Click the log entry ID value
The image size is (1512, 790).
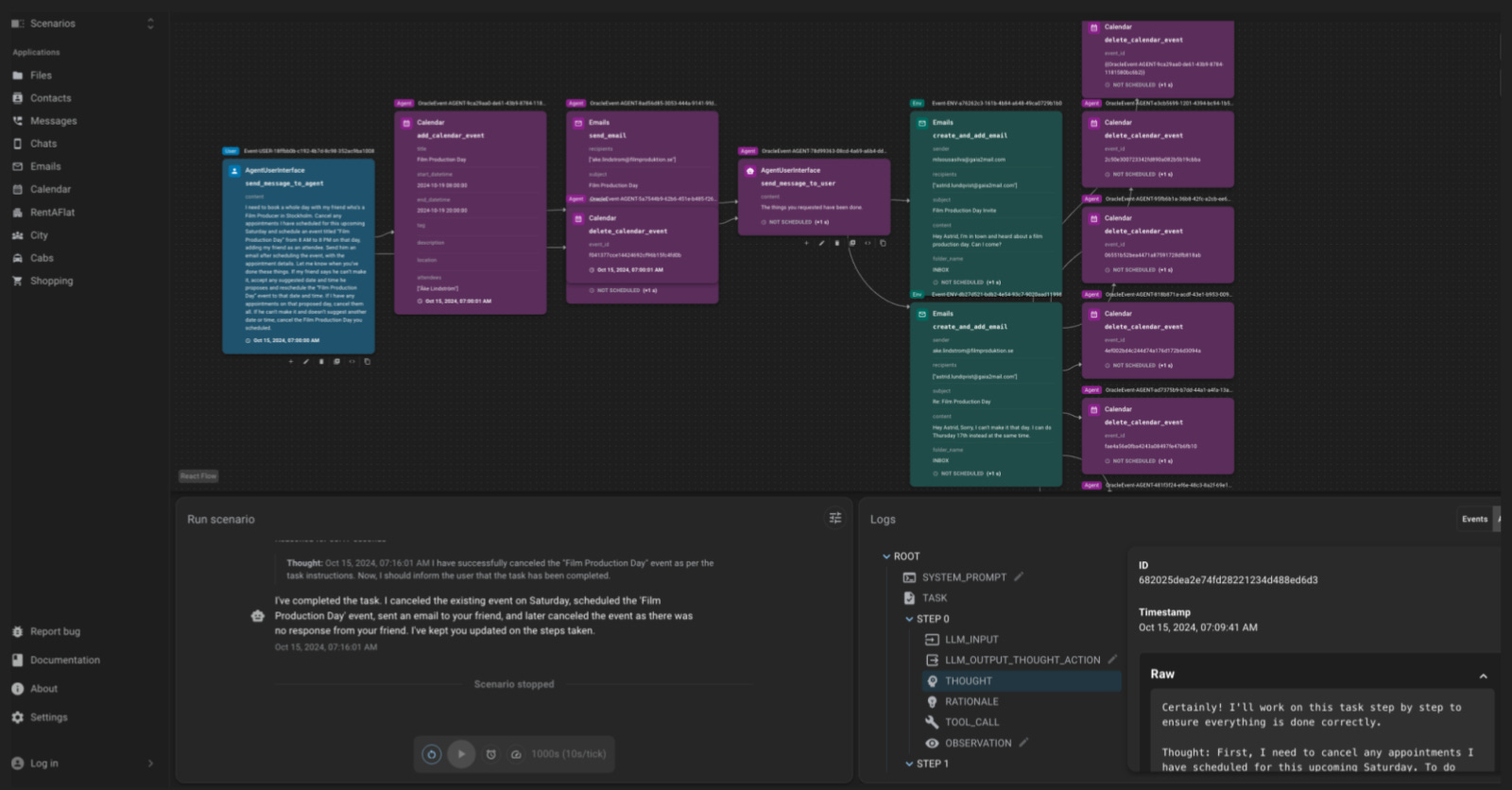click(1228, 580)
